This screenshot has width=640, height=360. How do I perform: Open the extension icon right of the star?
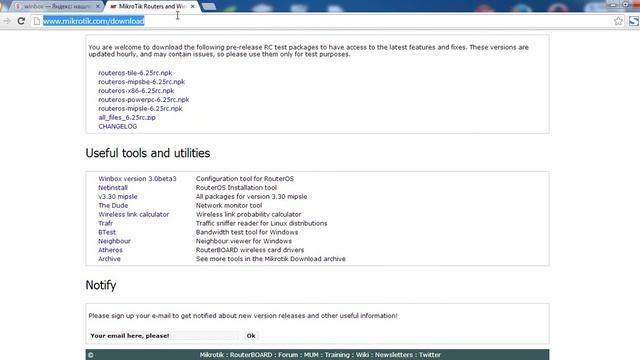point(633,21)
